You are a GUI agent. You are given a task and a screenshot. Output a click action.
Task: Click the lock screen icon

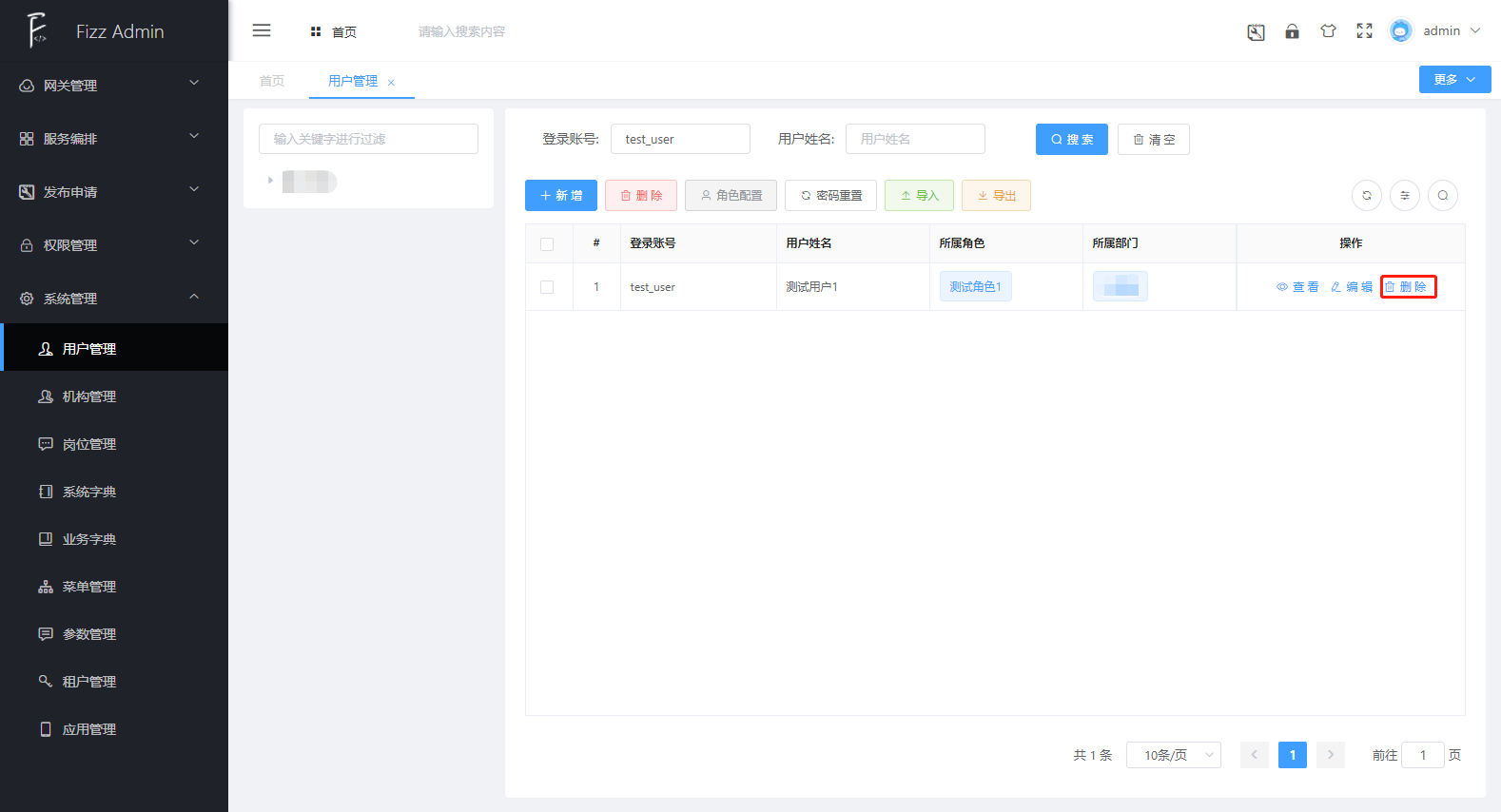coord(1292,31)
